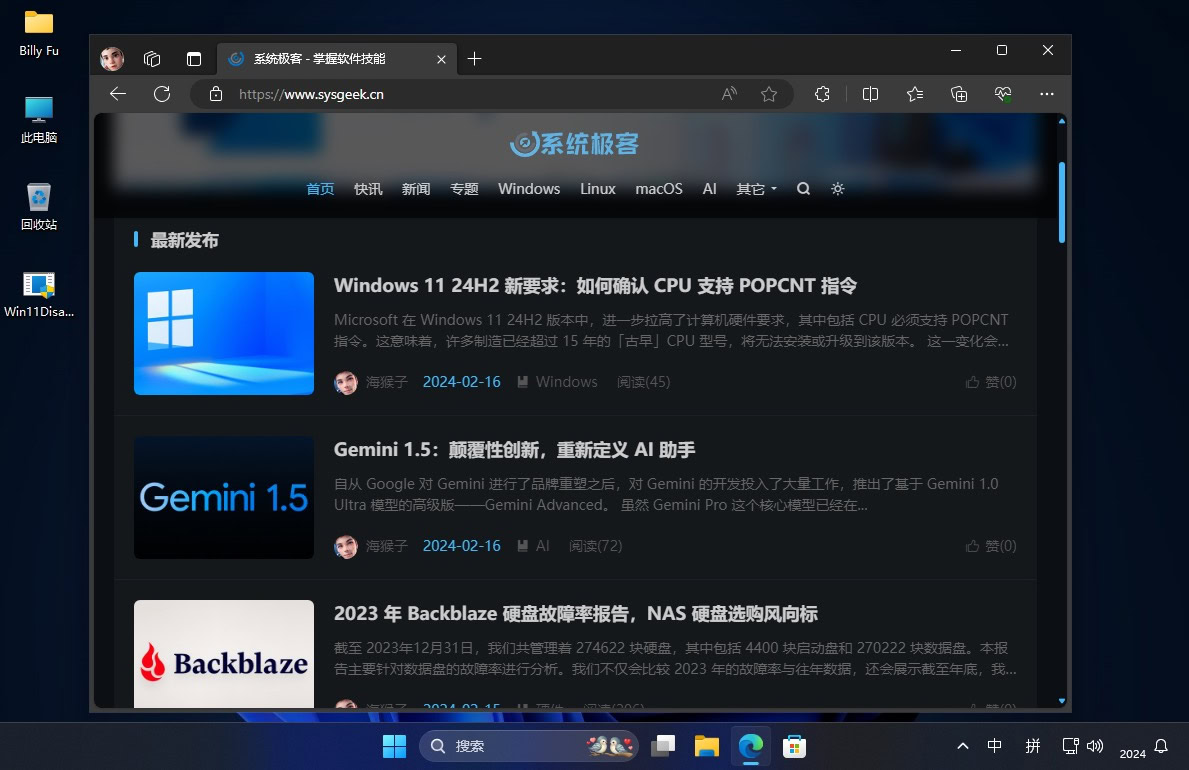Open the notifications bell icon

(x=1161, y=746)
